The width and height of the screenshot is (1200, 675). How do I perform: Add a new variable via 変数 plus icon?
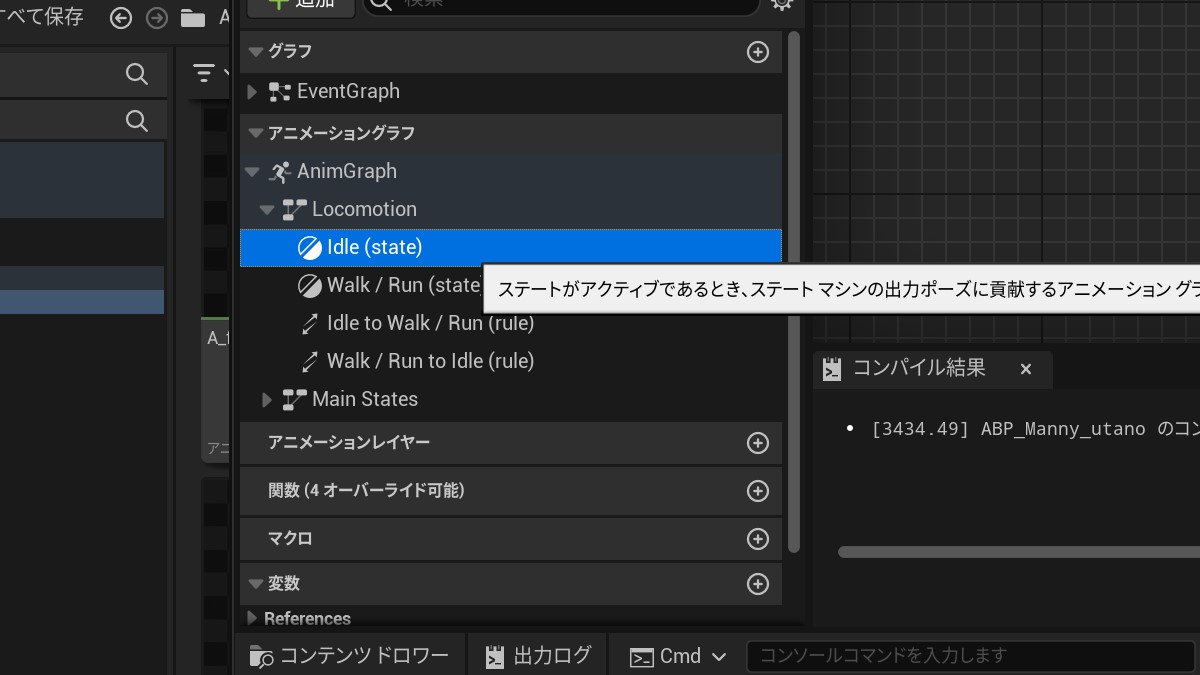point(758,584)
